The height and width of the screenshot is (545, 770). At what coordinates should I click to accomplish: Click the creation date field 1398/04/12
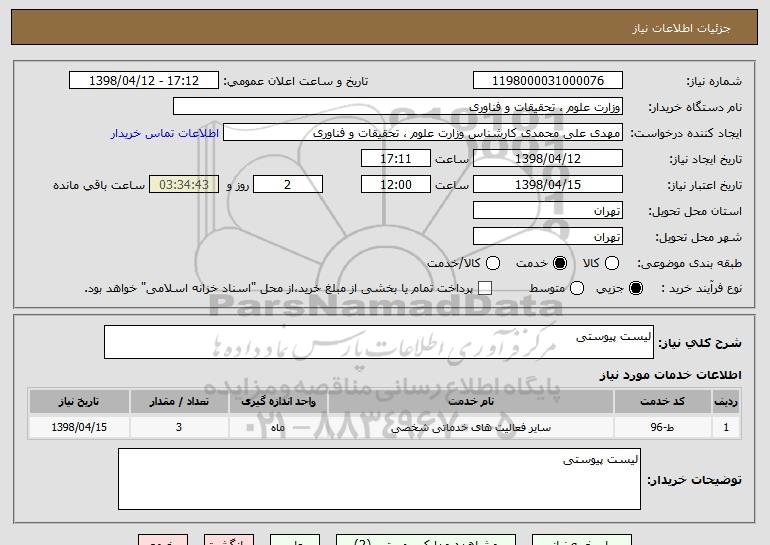tap(548, 159)
